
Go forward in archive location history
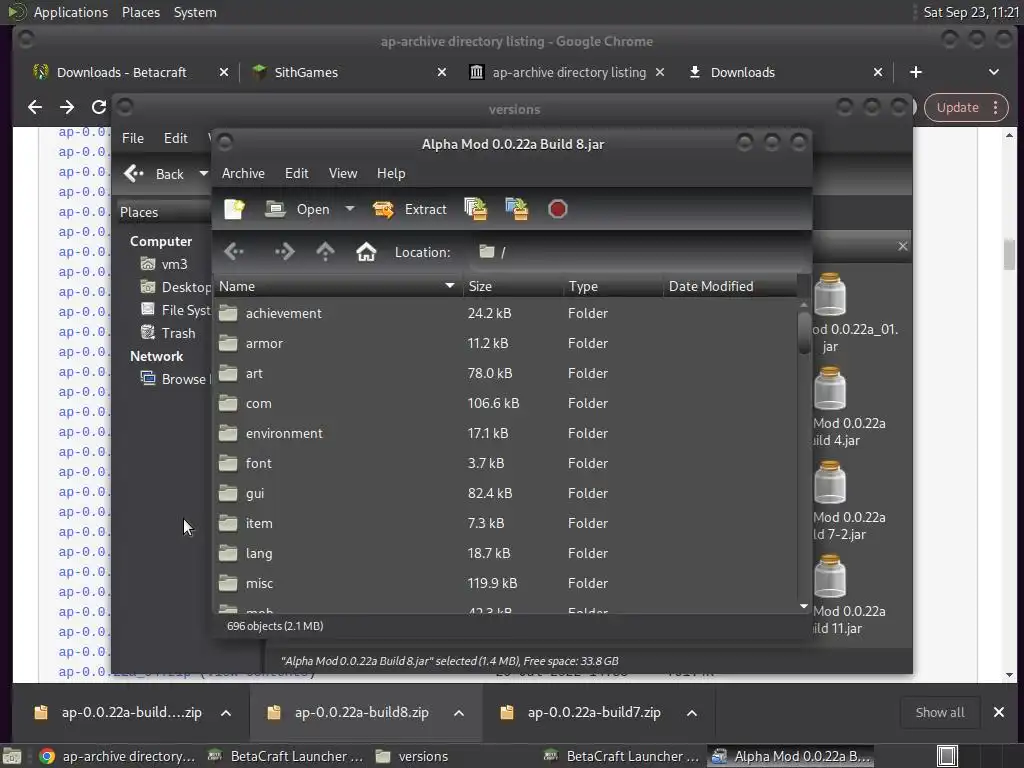[x=284, y=251]
